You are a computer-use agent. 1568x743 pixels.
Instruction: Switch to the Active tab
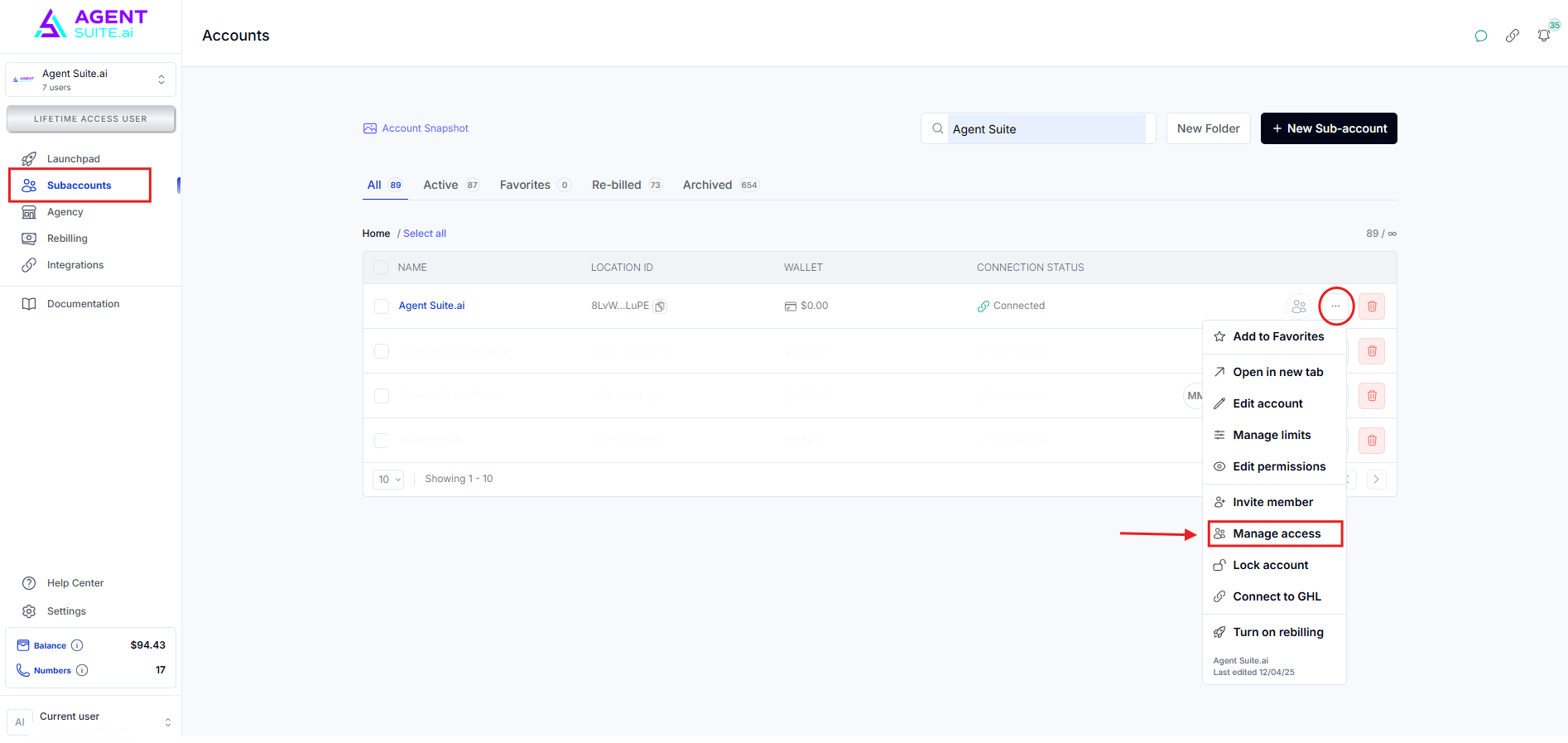tap(451, 185)
